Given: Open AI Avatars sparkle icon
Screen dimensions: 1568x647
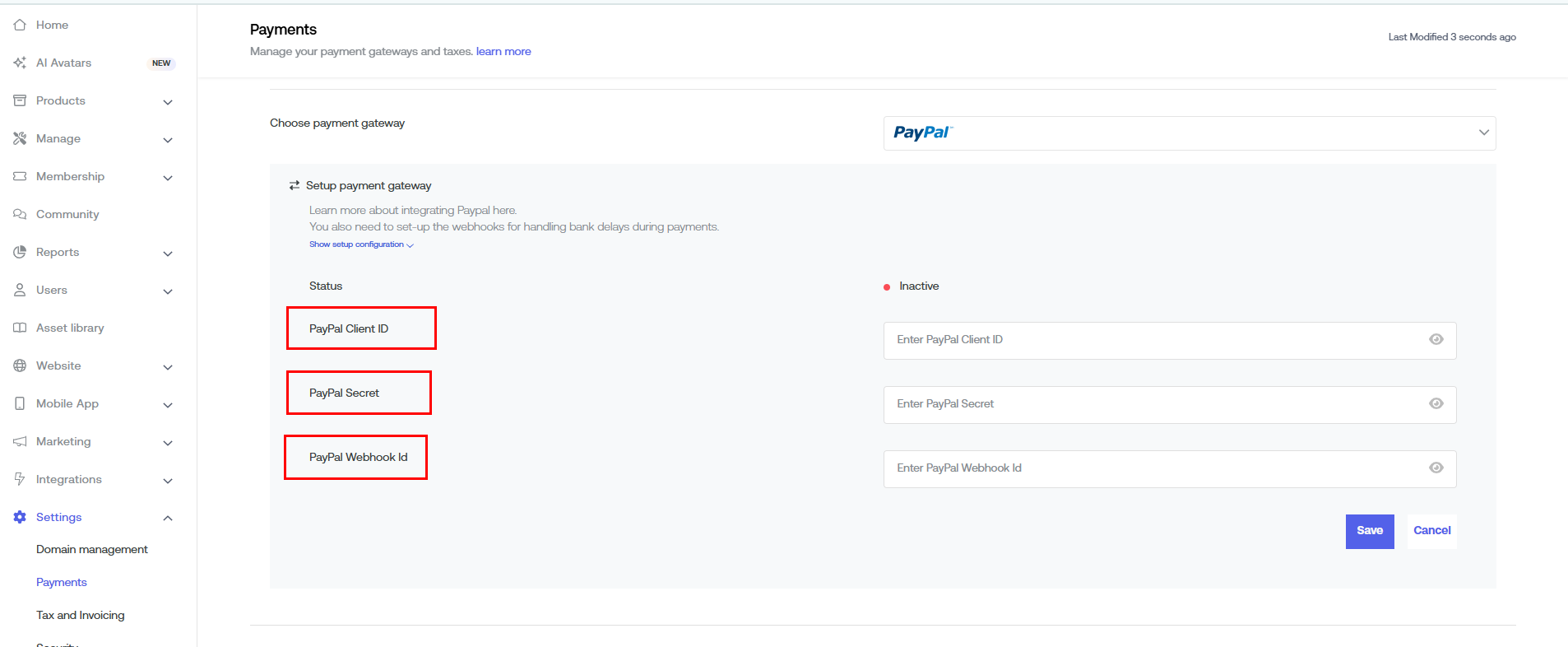Looking at the screenshot, I should (x=20, y=63).
